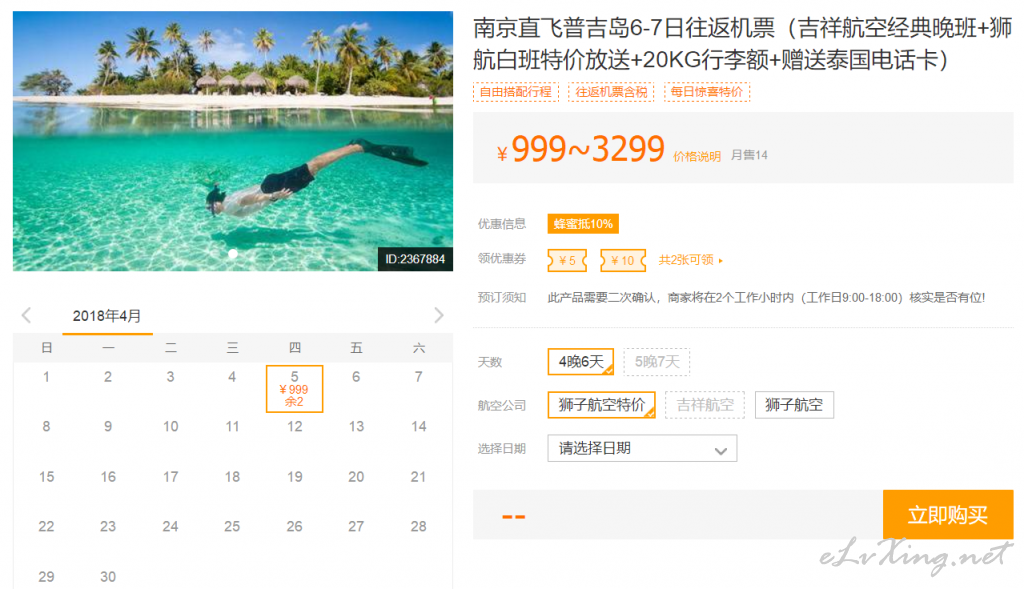Open the 价格说明 price explanation link
The image size is (1024, 589).
(697, 156)
